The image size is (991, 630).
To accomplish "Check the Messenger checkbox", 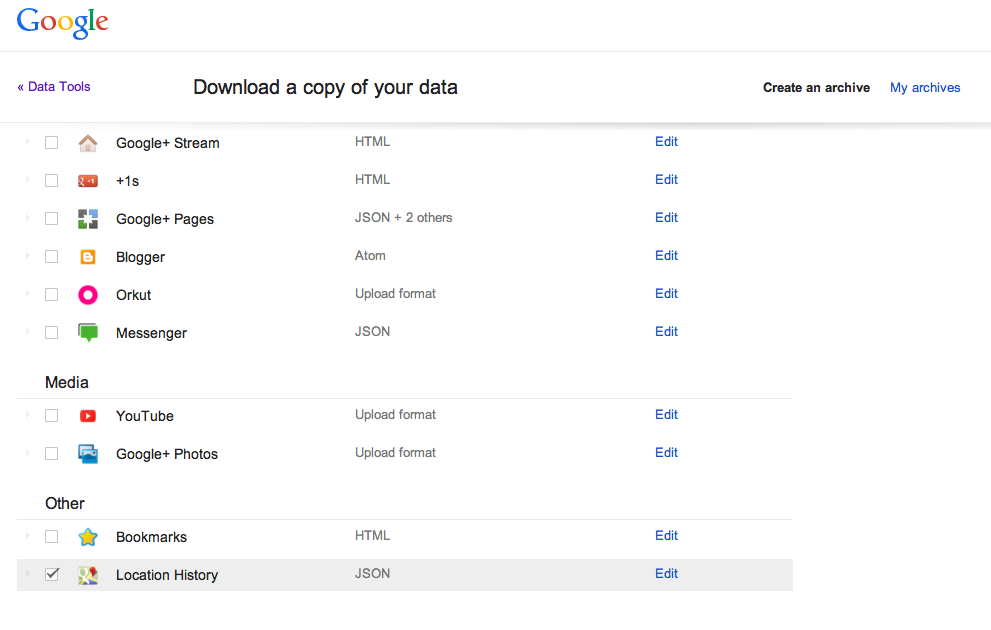I will pyautogui.click(x=52, y=332).
